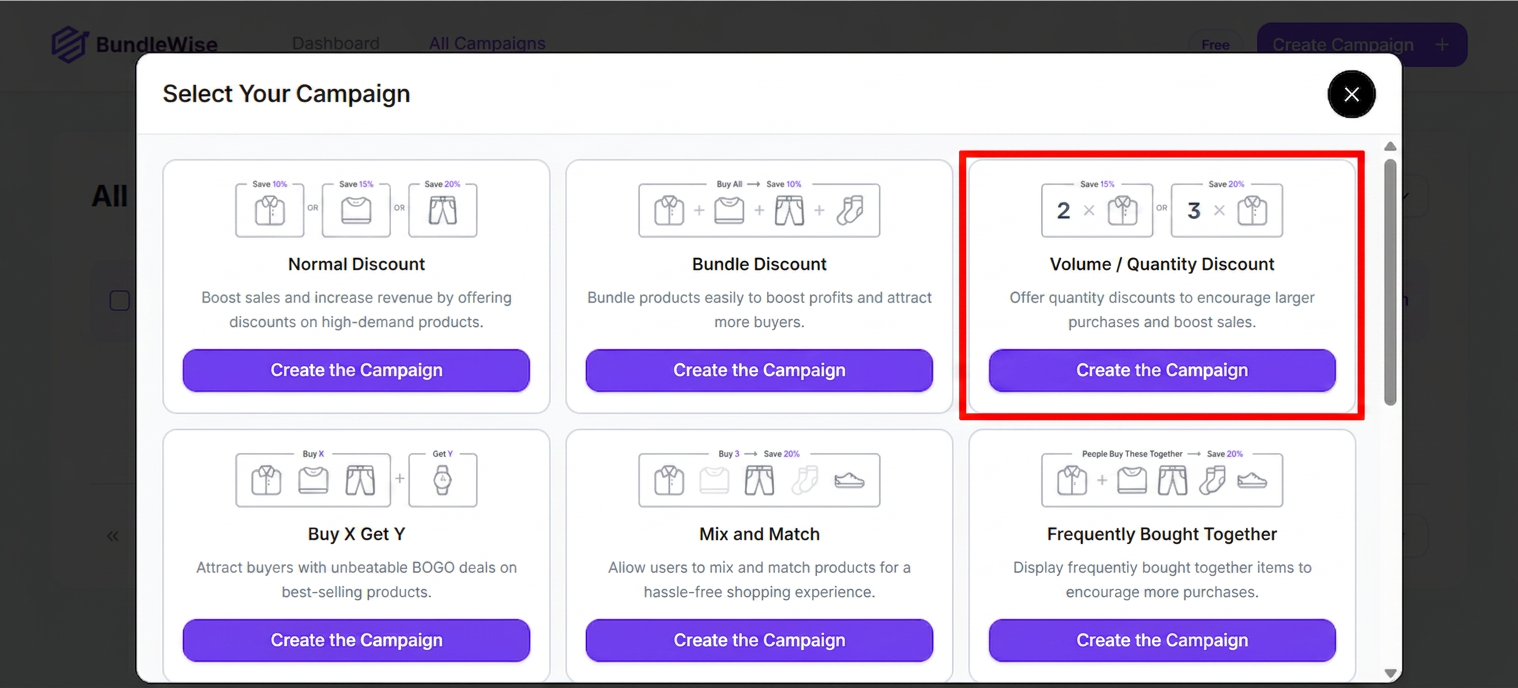Viewport: 1518px width, 688px height.
Task: Click the Volume / Quantity Discount heading
Action: pos(1162,264)
